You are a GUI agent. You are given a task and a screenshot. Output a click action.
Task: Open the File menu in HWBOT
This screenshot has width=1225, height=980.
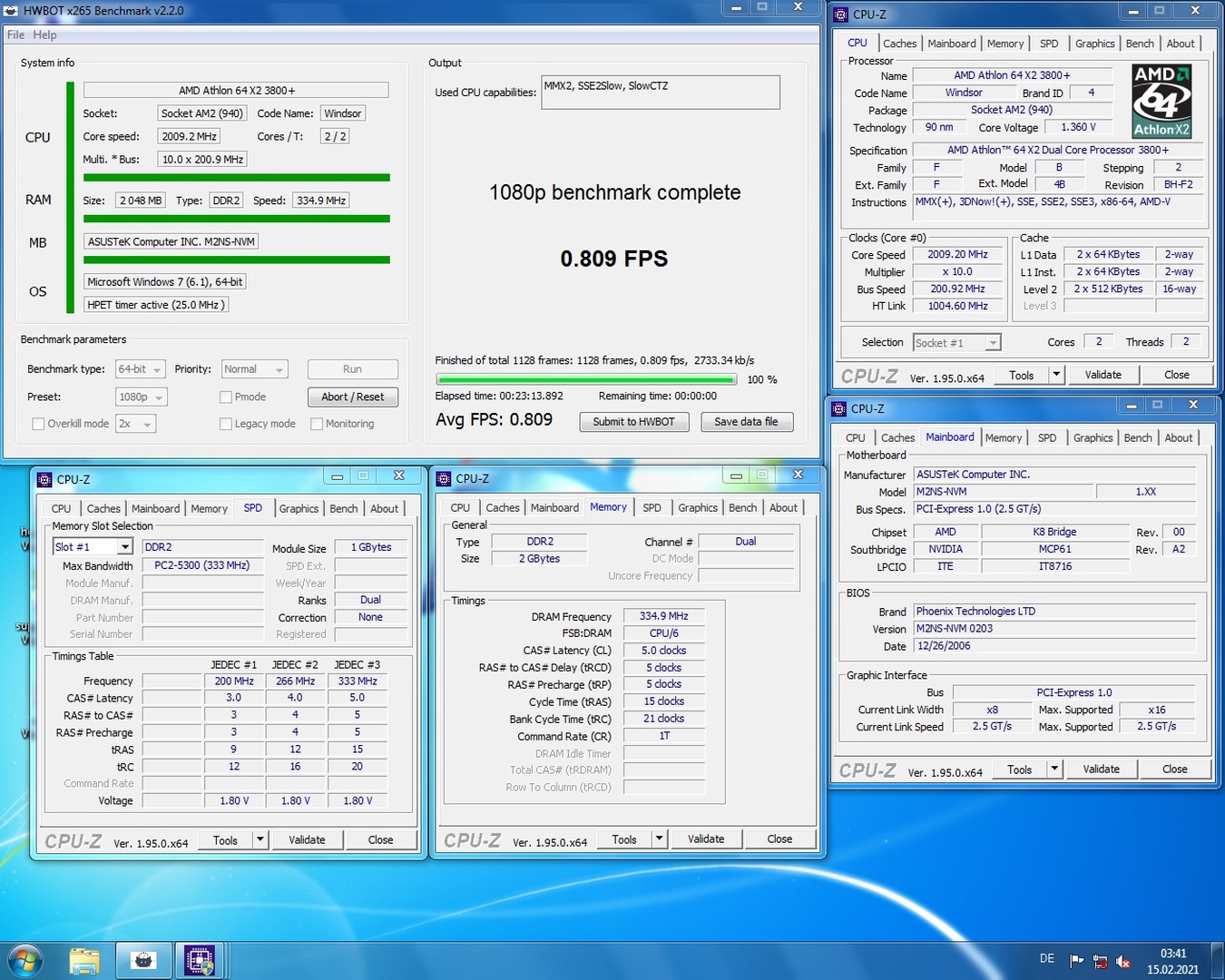16,34
